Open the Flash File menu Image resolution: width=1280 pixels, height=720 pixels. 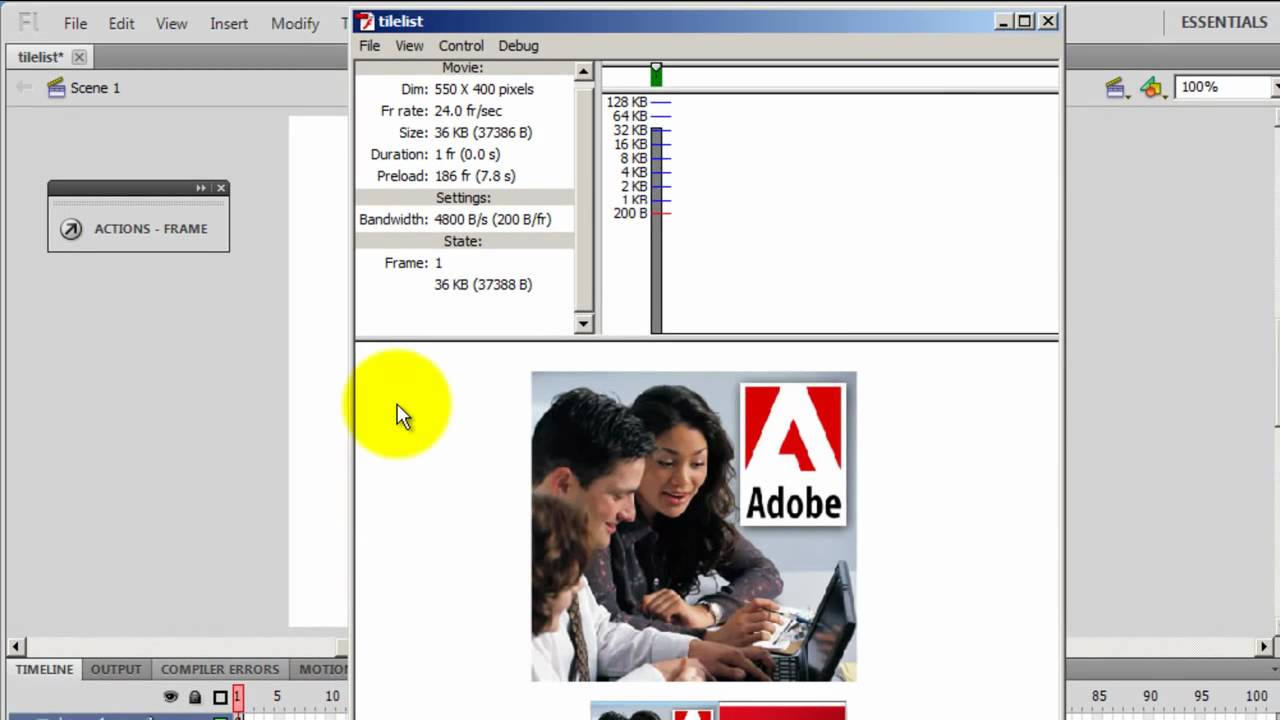coord(75,23)
